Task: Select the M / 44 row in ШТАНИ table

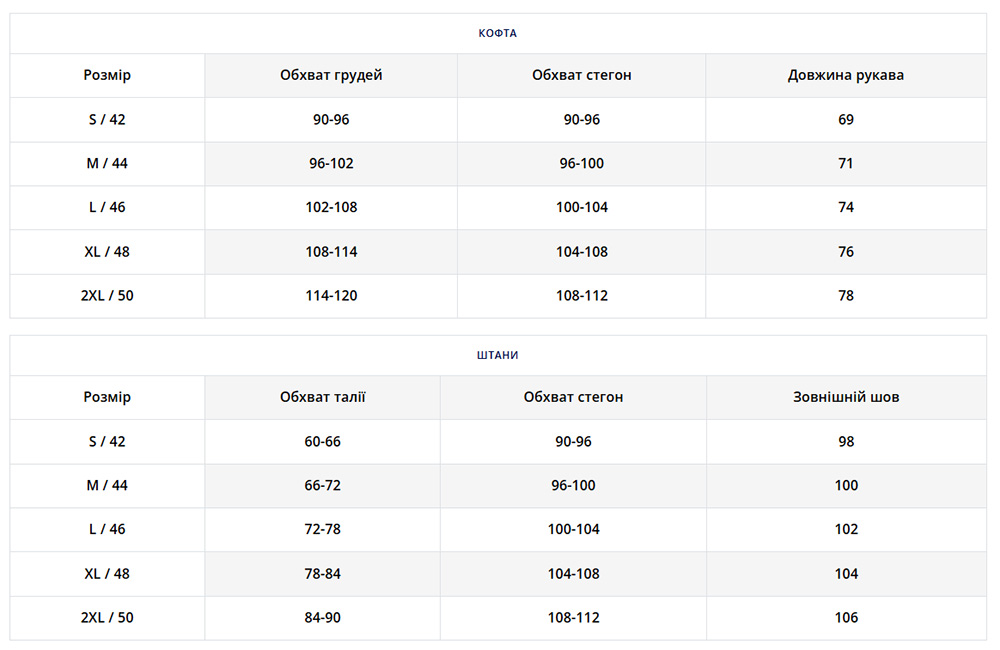Action: point(107,485)
